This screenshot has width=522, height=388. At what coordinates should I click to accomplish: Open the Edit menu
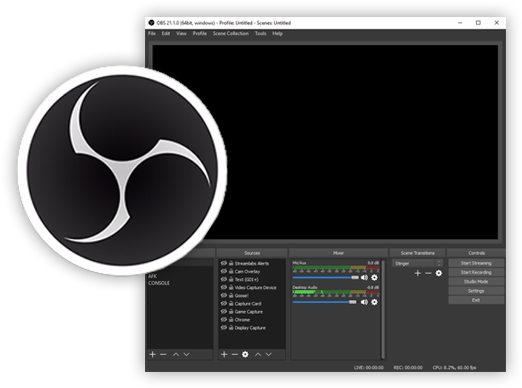(x=166, y=33)
